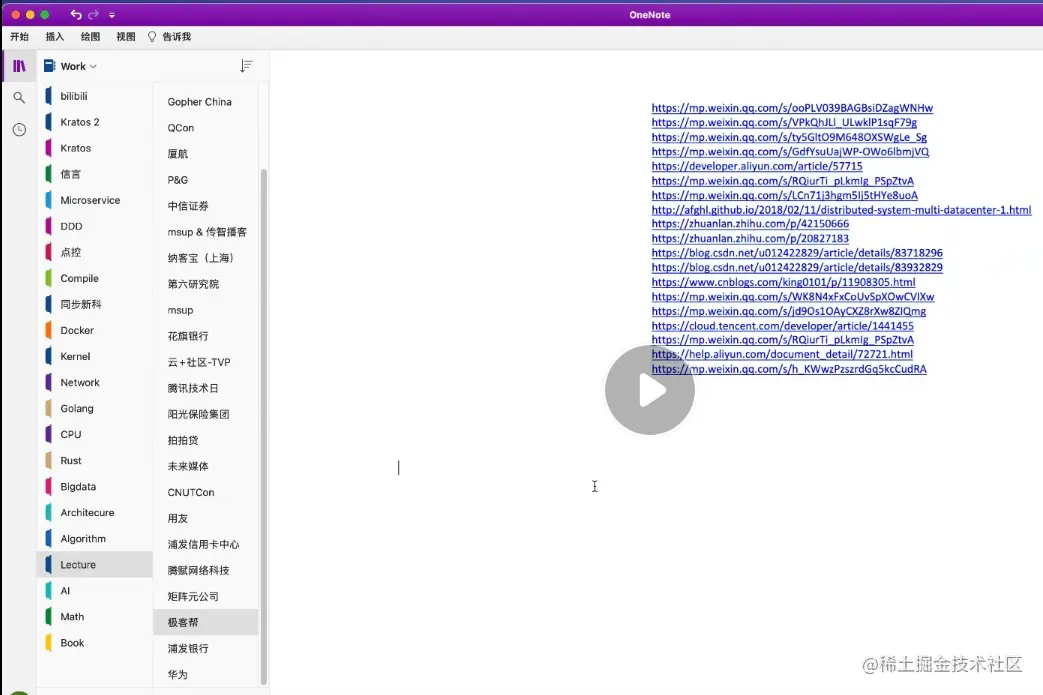
Task: Open the zhuanlan.zhihu.com/p/42150666 link
Action: coord(750,224)
